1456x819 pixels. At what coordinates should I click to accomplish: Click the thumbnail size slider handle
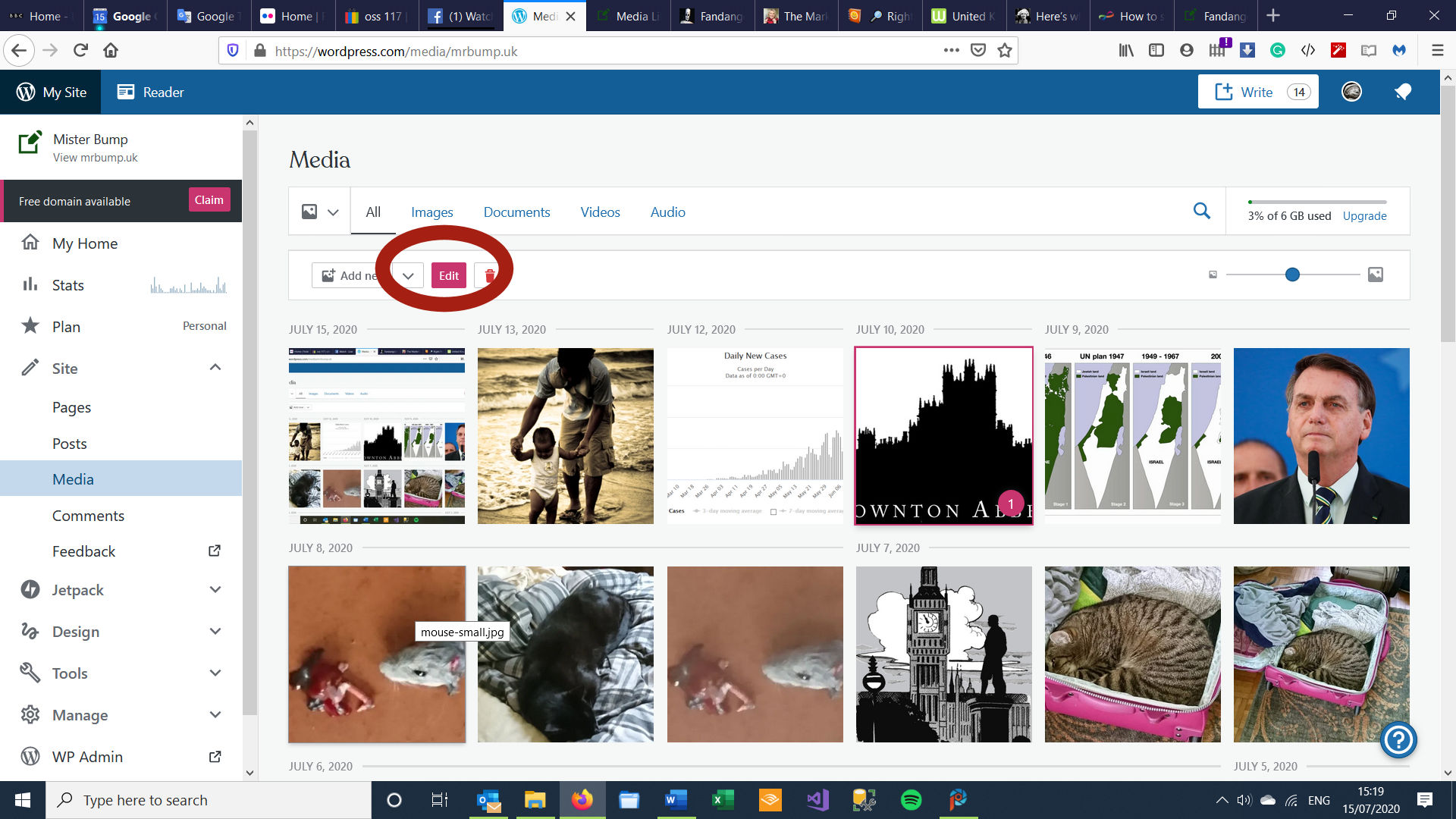(x=1292, y=275)
